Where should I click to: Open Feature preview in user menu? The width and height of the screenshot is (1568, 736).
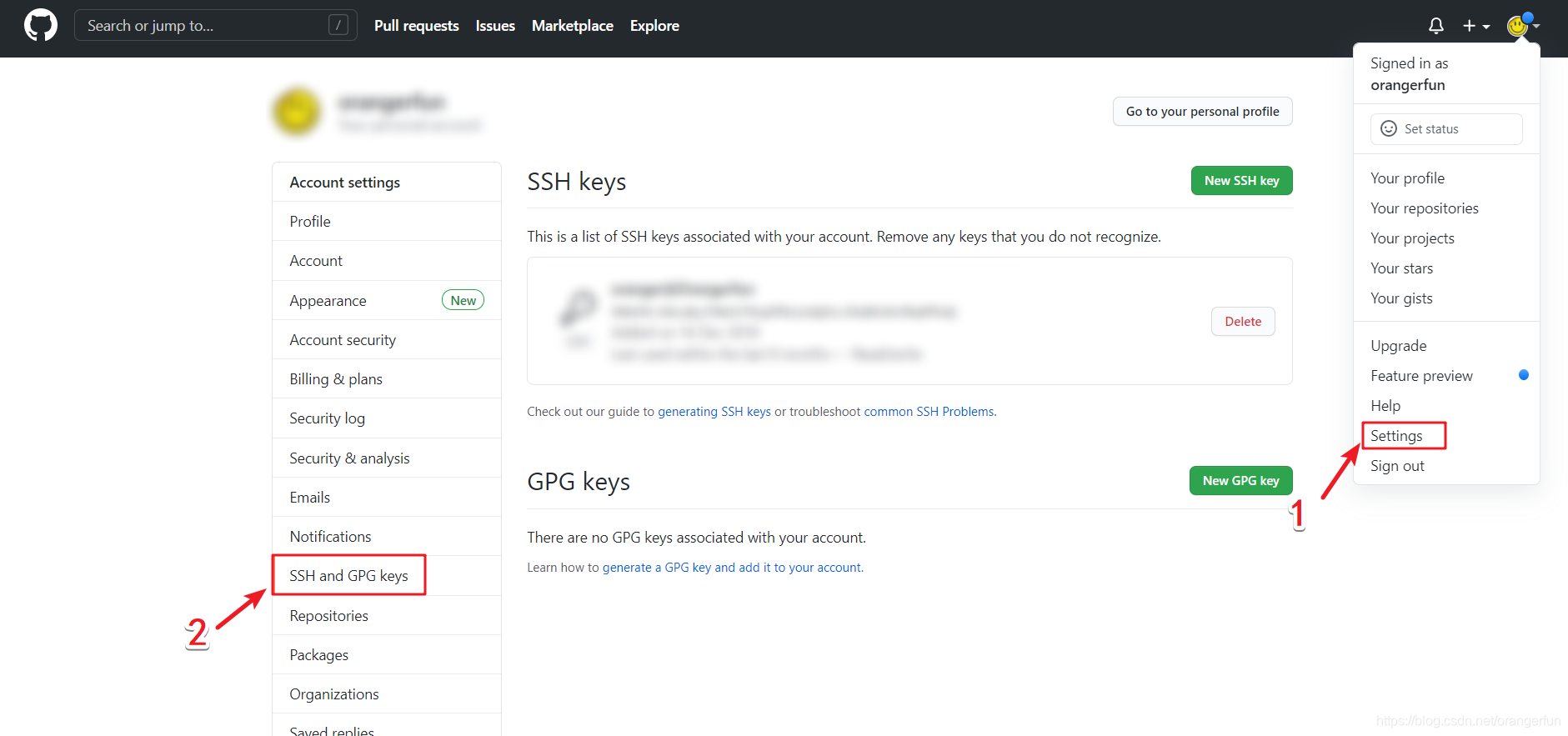point(1446,376)
